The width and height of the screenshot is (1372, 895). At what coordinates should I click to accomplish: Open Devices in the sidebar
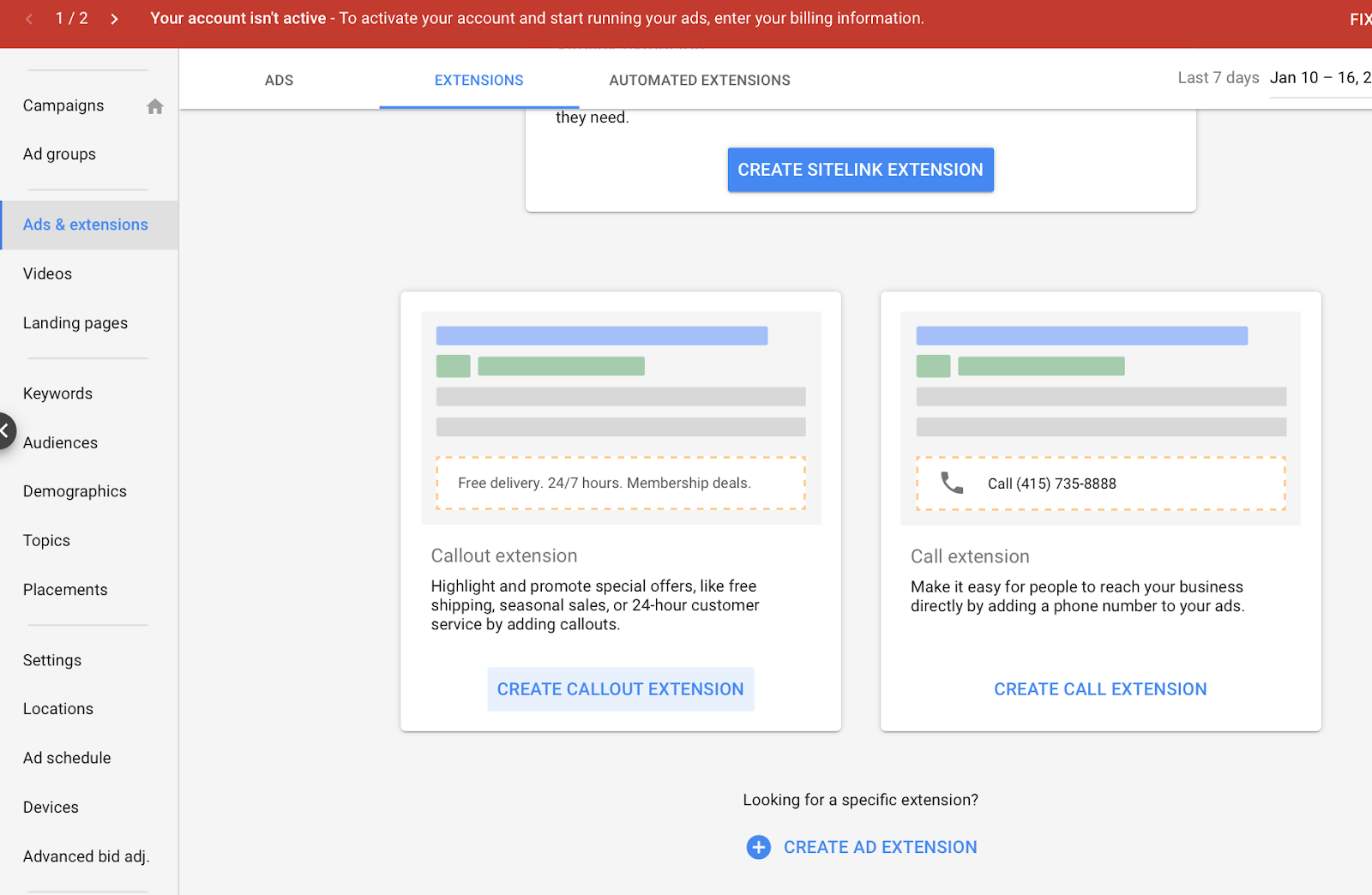51,808
